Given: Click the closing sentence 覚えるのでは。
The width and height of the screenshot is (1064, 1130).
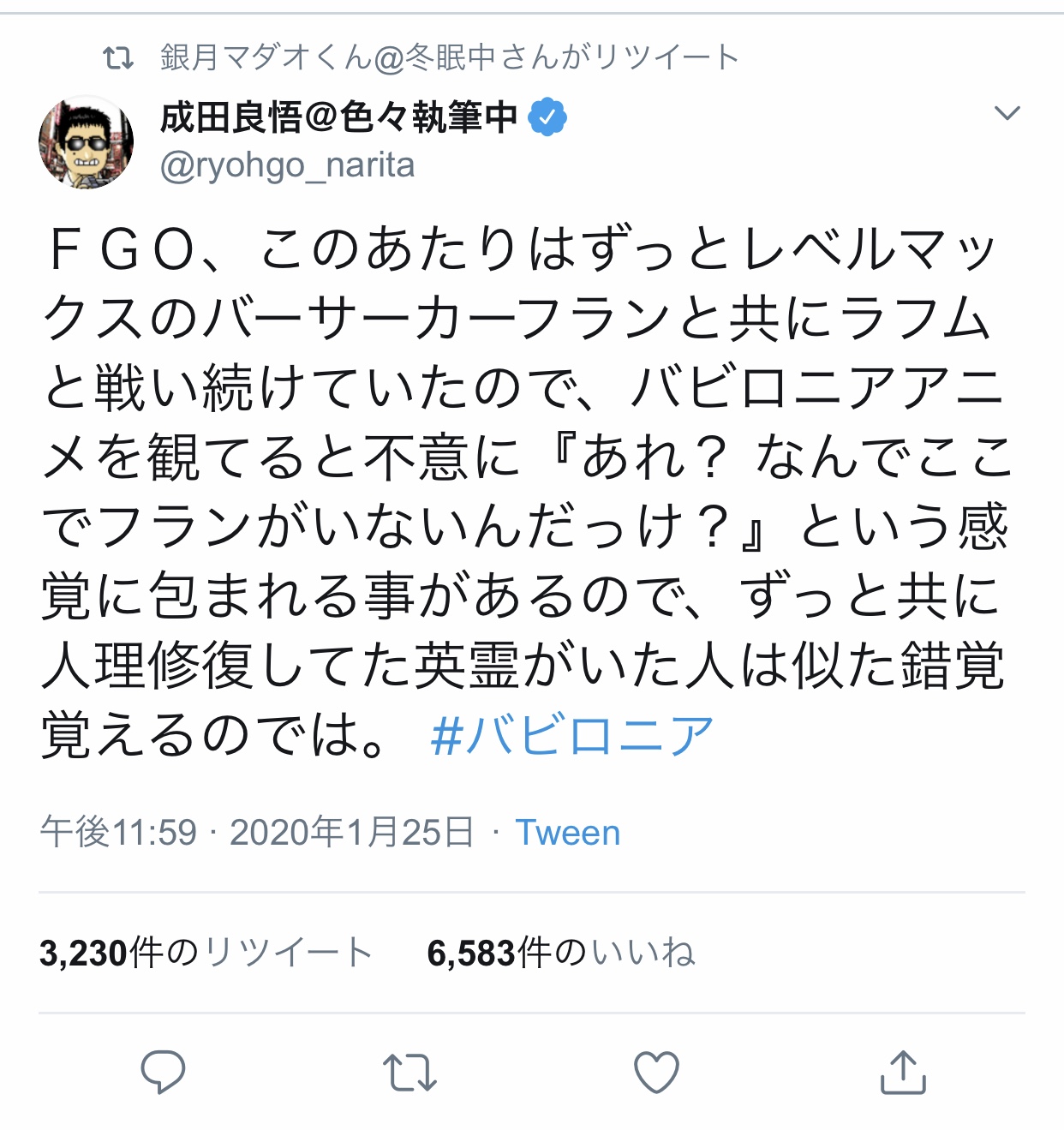Looking at the screenshot, I should tap(214, 736).
